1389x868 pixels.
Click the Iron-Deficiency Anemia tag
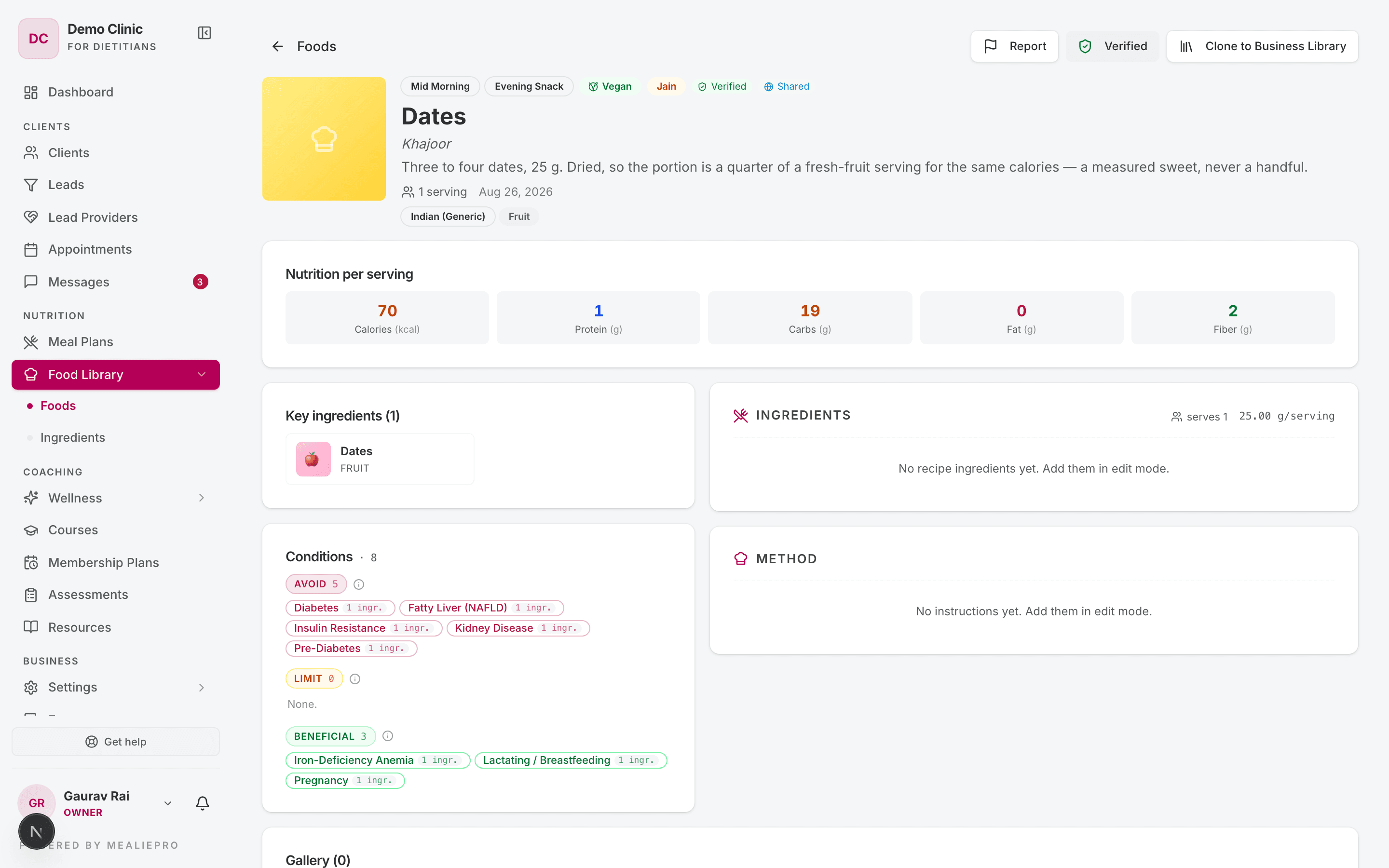click(378, 760)
